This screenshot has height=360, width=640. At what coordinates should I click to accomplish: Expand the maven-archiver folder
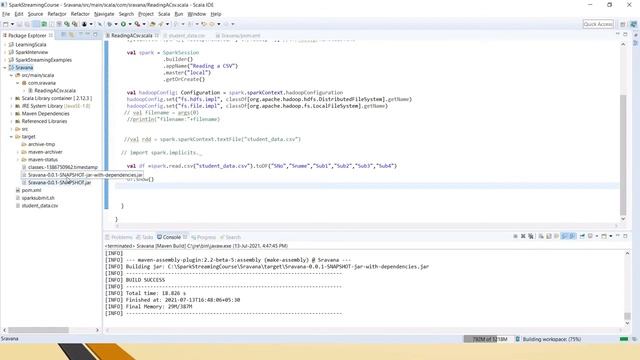[18, 152]
